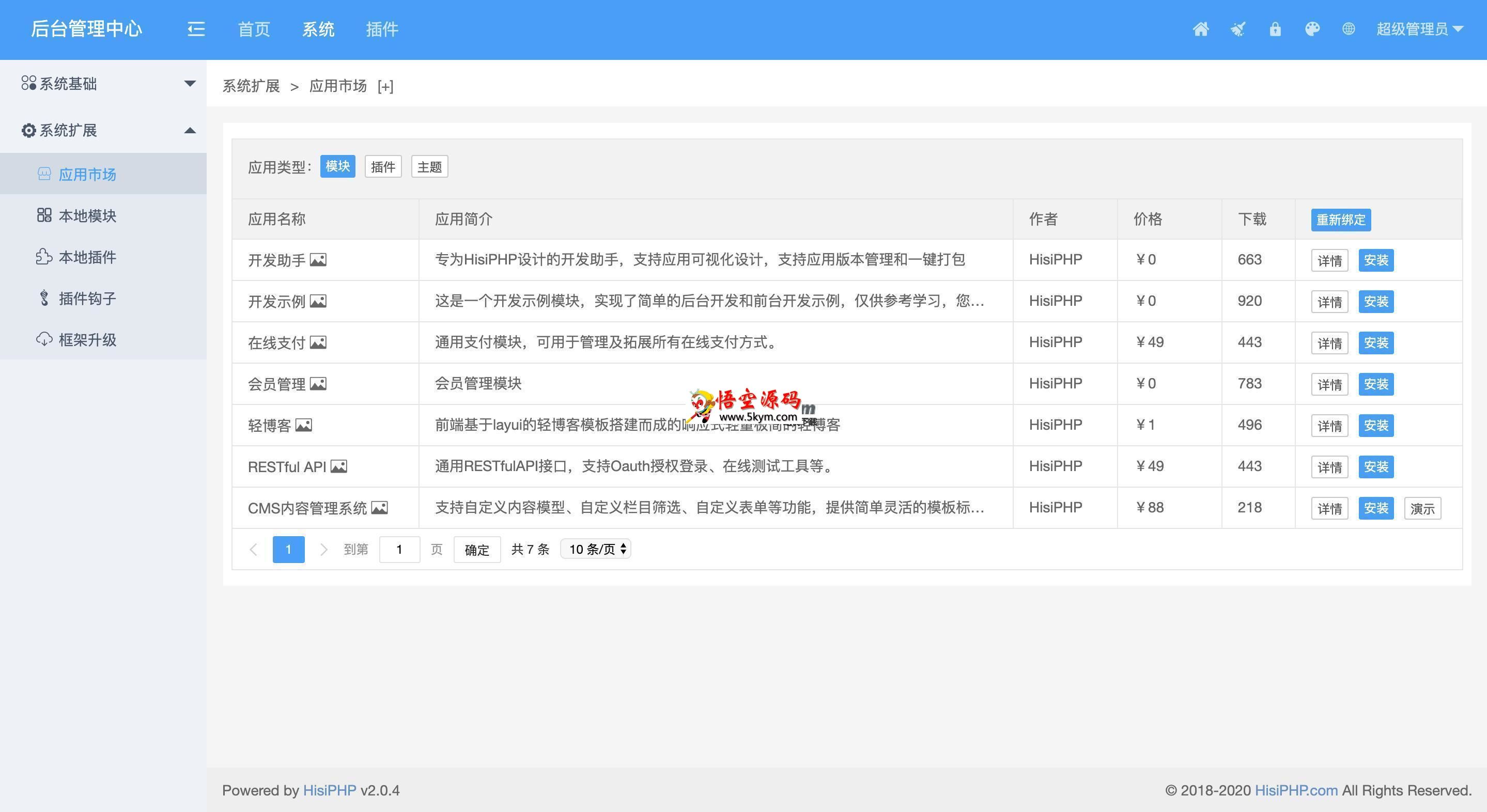Open HisiPHP.com link in footer right
This screenshot has height=812, width=1487.
pyautogui.click(x=1296, y=790)
